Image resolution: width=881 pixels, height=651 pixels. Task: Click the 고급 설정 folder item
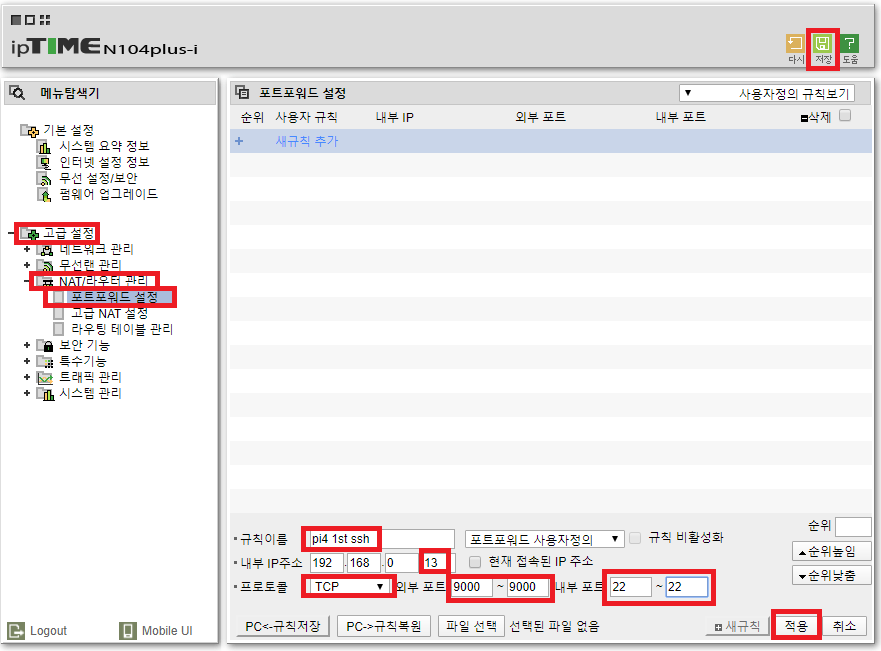[58, 233]
